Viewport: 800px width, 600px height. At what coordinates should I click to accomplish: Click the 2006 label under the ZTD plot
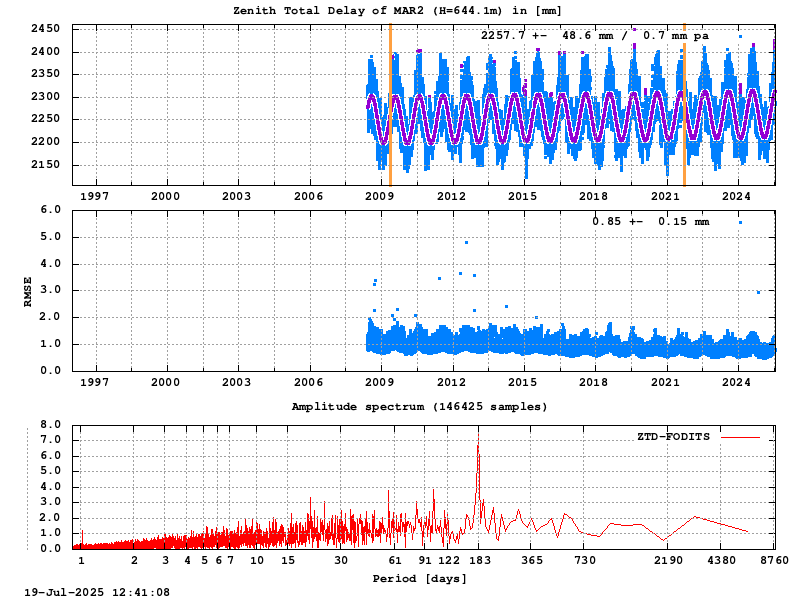[x=308, y=196]
